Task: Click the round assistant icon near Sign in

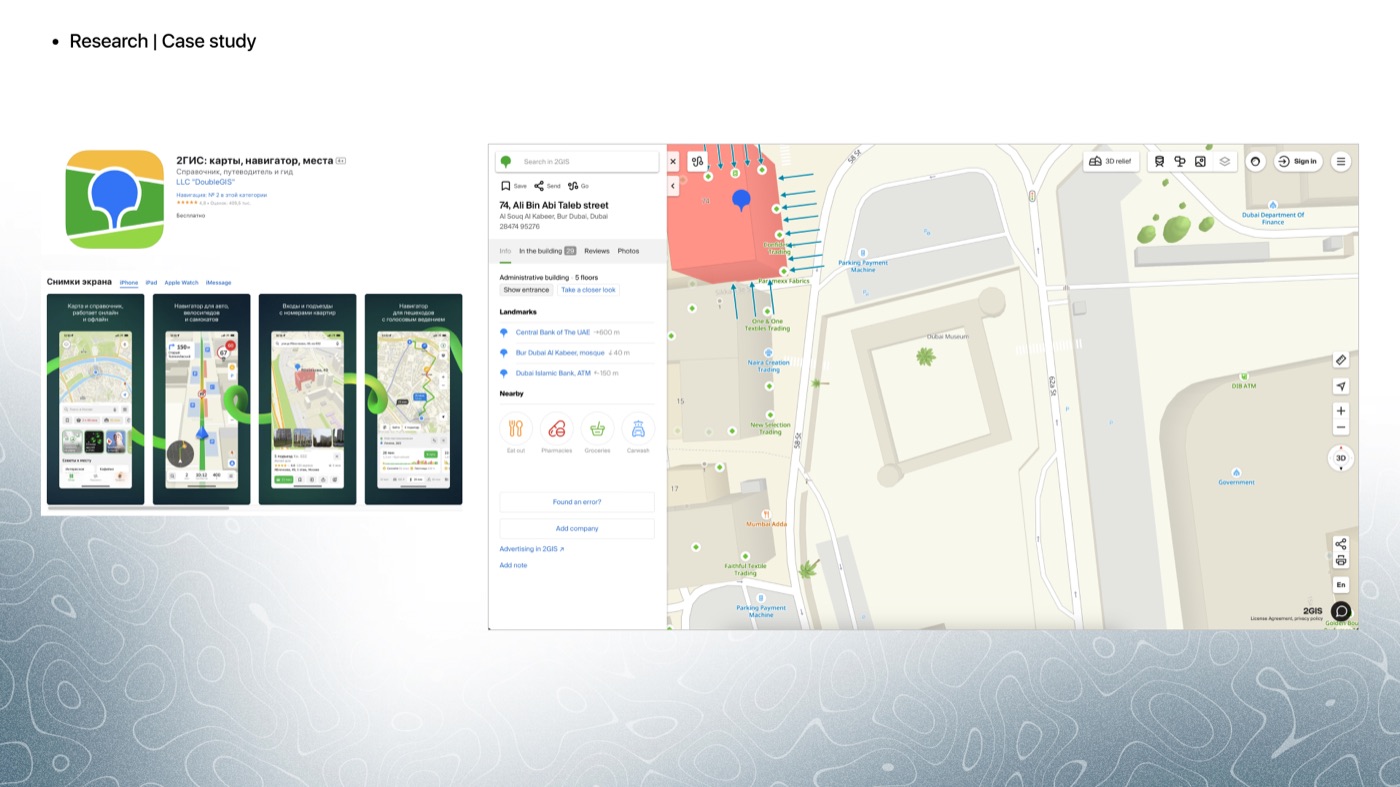Action: point(1256,161)
